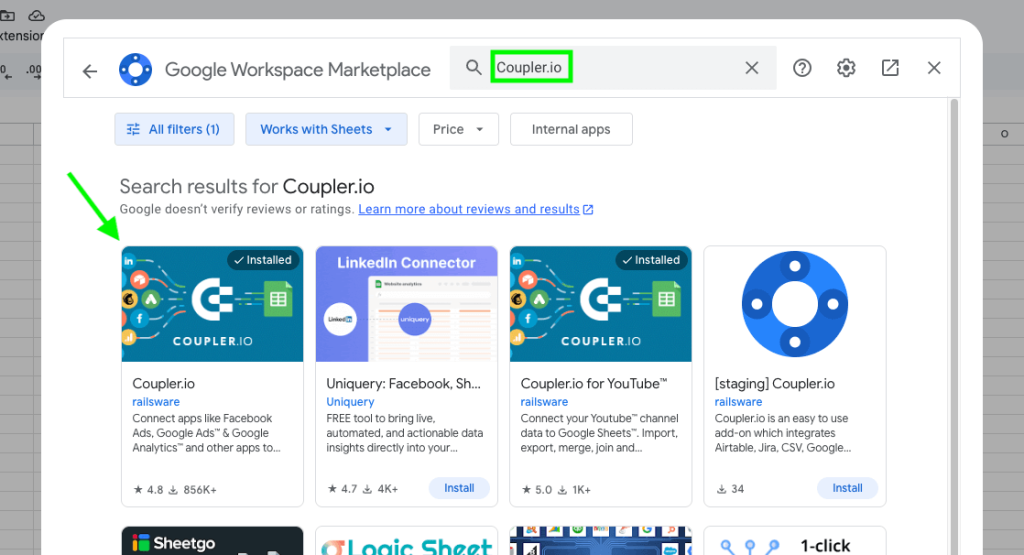Viewport: 1024px width, 555px height.
Task: Open the Coupler.io for YouTube banner
Action: point(600,304)
